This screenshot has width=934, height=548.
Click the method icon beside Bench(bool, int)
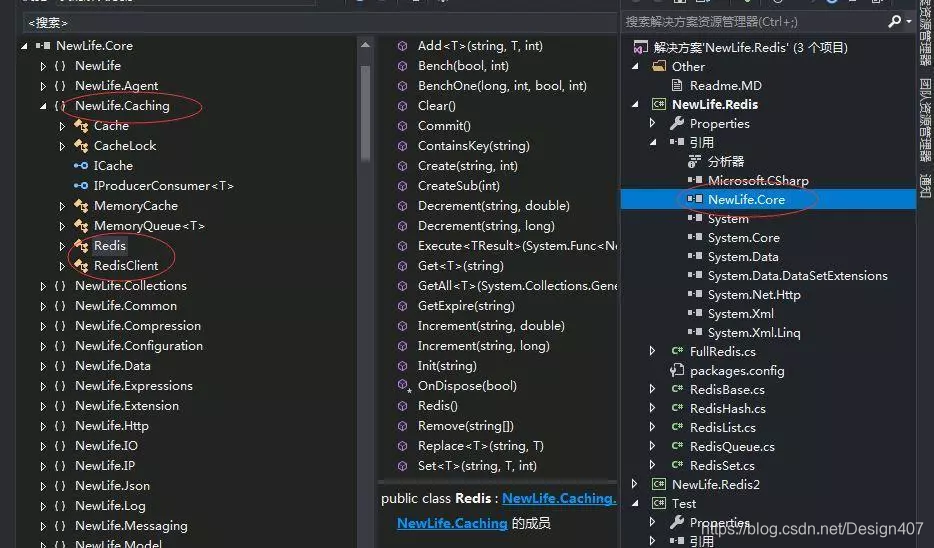403,66
